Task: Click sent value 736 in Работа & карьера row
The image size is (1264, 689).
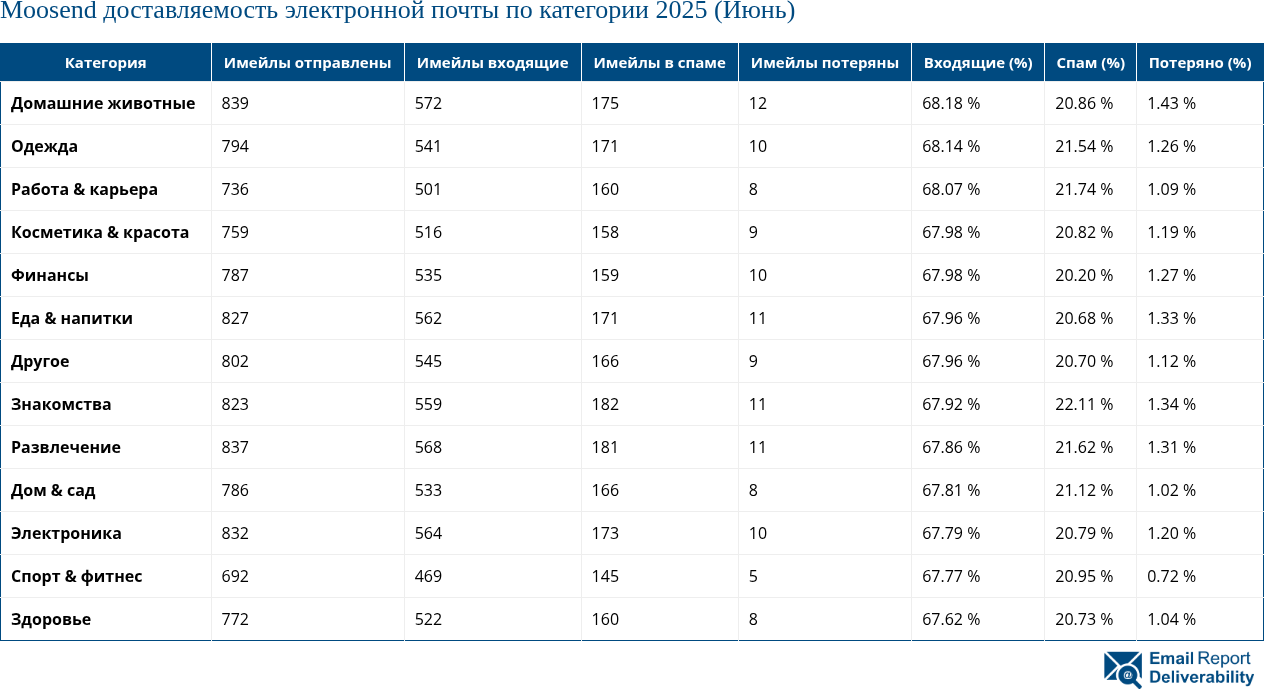Action: tap(235, 189)
